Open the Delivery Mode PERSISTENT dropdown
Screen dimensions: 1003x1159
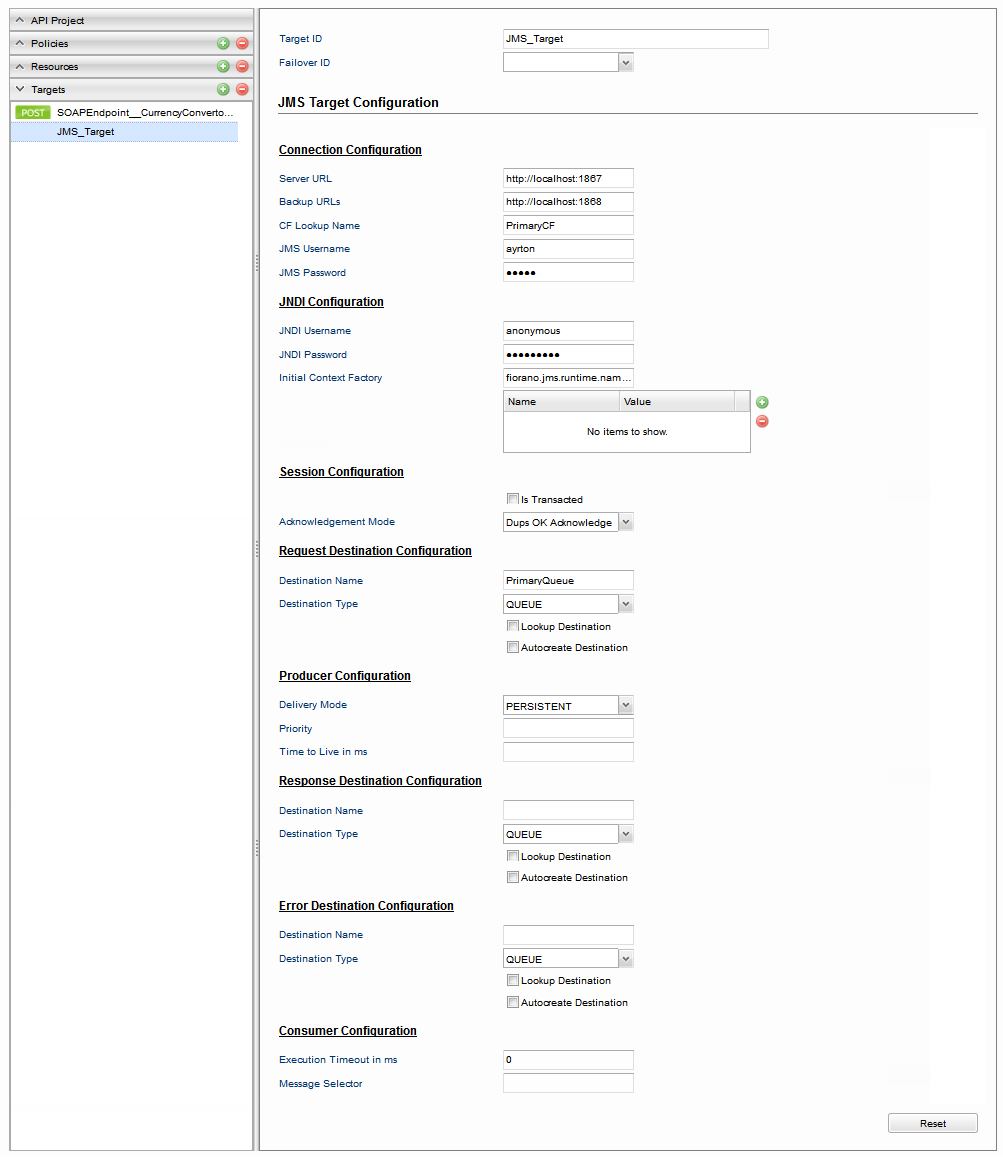[626, 706]
